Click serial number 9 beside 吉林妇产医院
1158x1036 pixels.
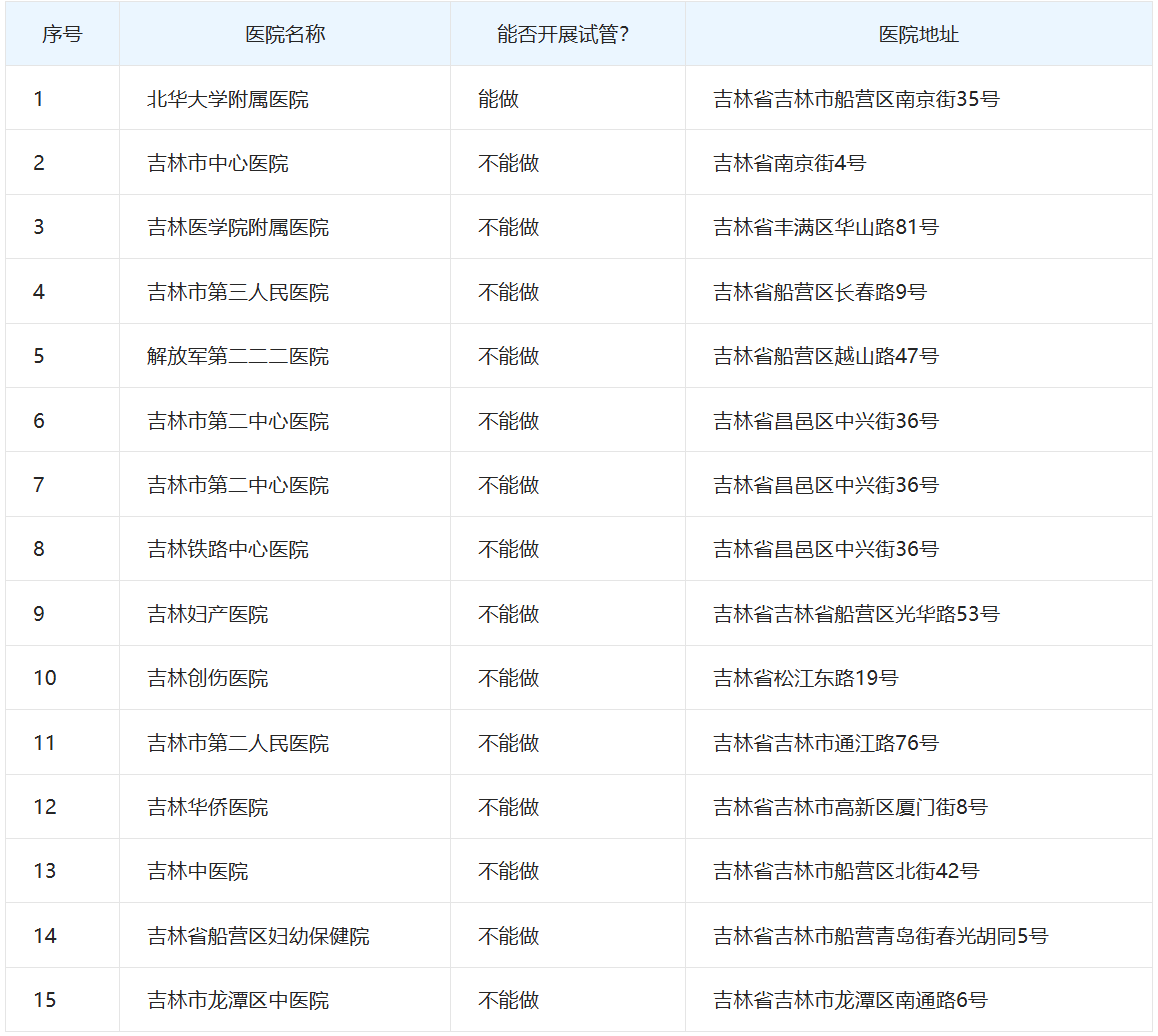click(x=39, y=614)
